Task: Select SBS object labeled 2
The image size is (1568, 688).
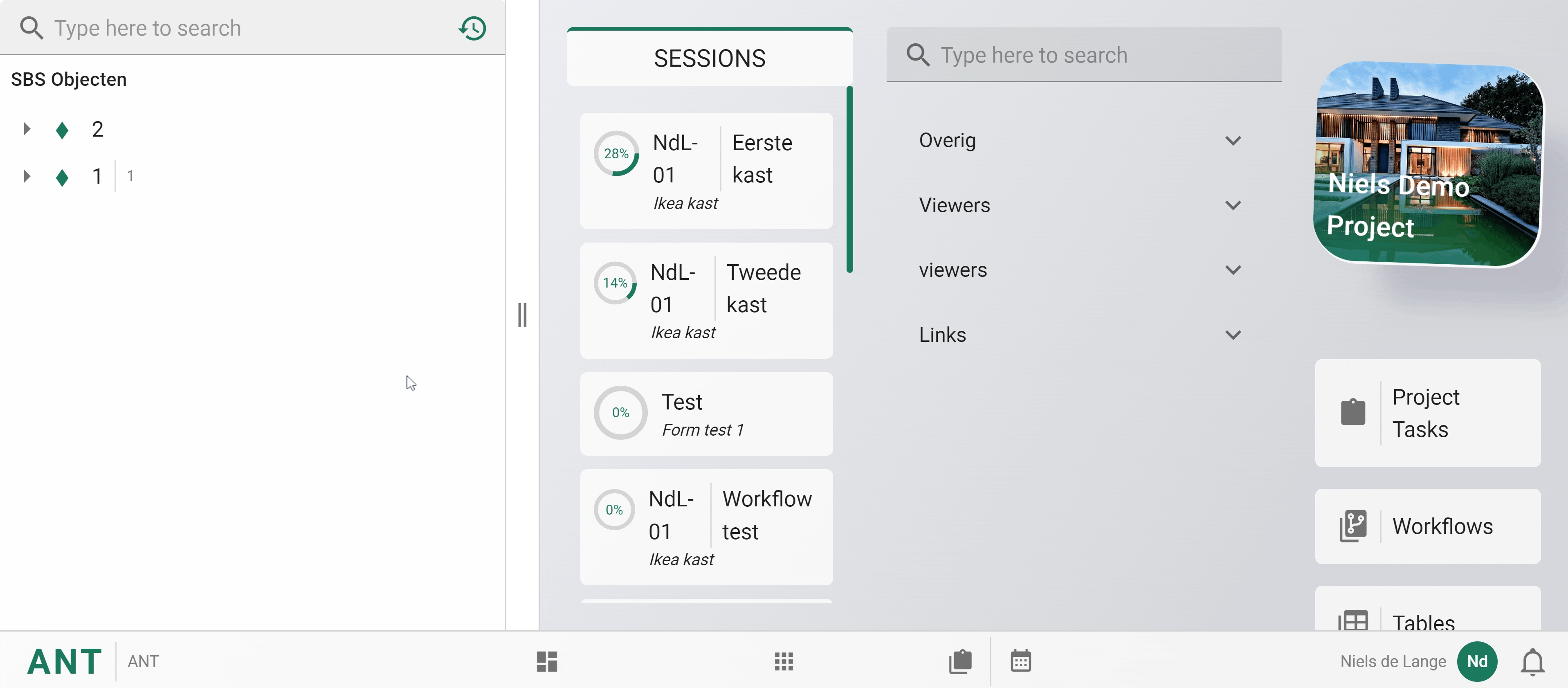Action: coord(97,129)
